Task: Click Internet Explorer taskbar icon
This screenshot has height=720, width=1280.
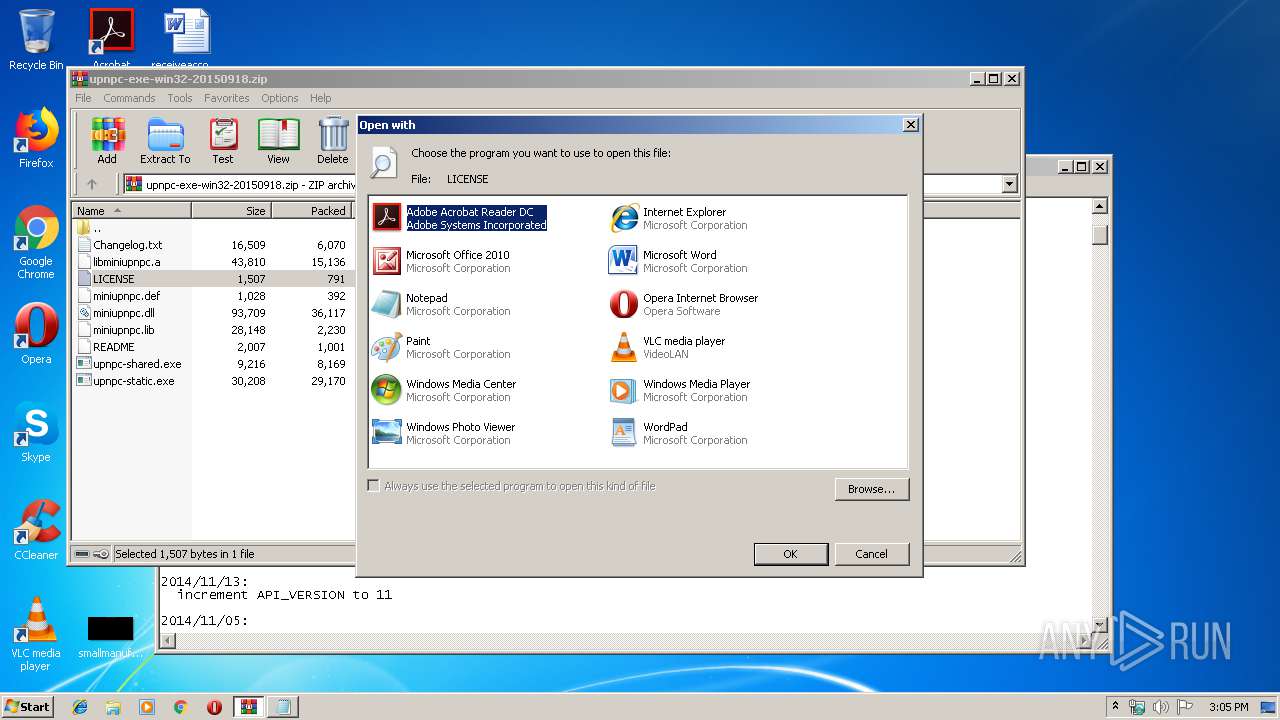Action: click(80, 707)
